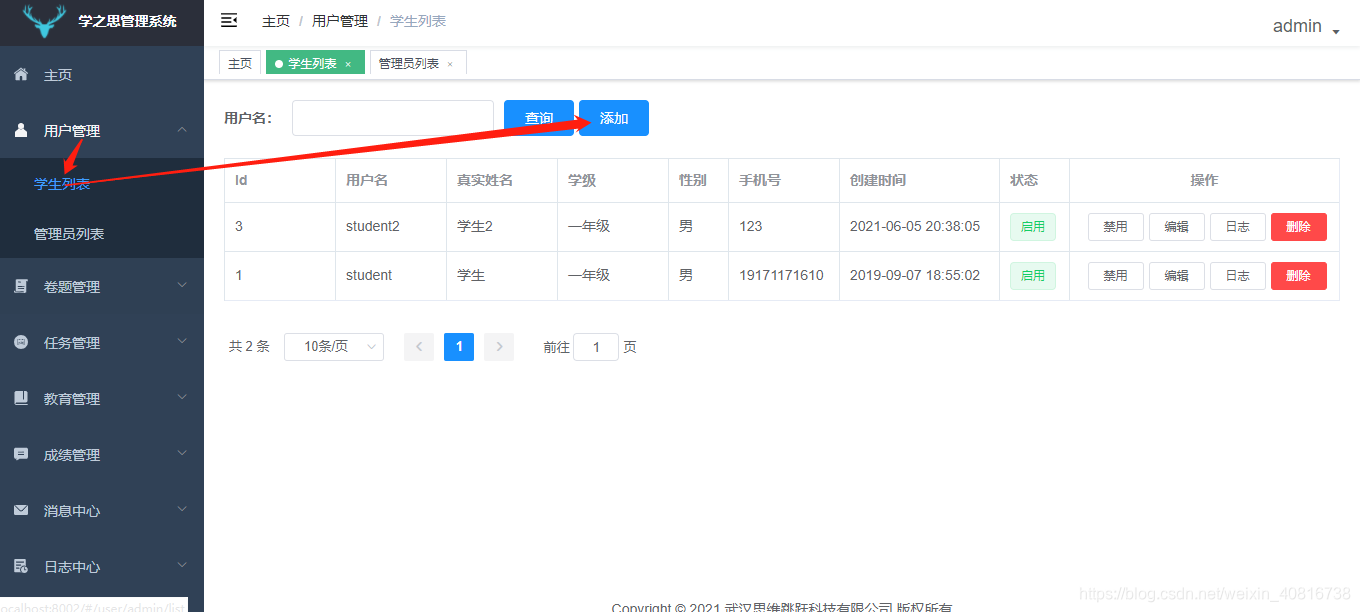Click the home icon beside 主页

(x=21, y=74)
